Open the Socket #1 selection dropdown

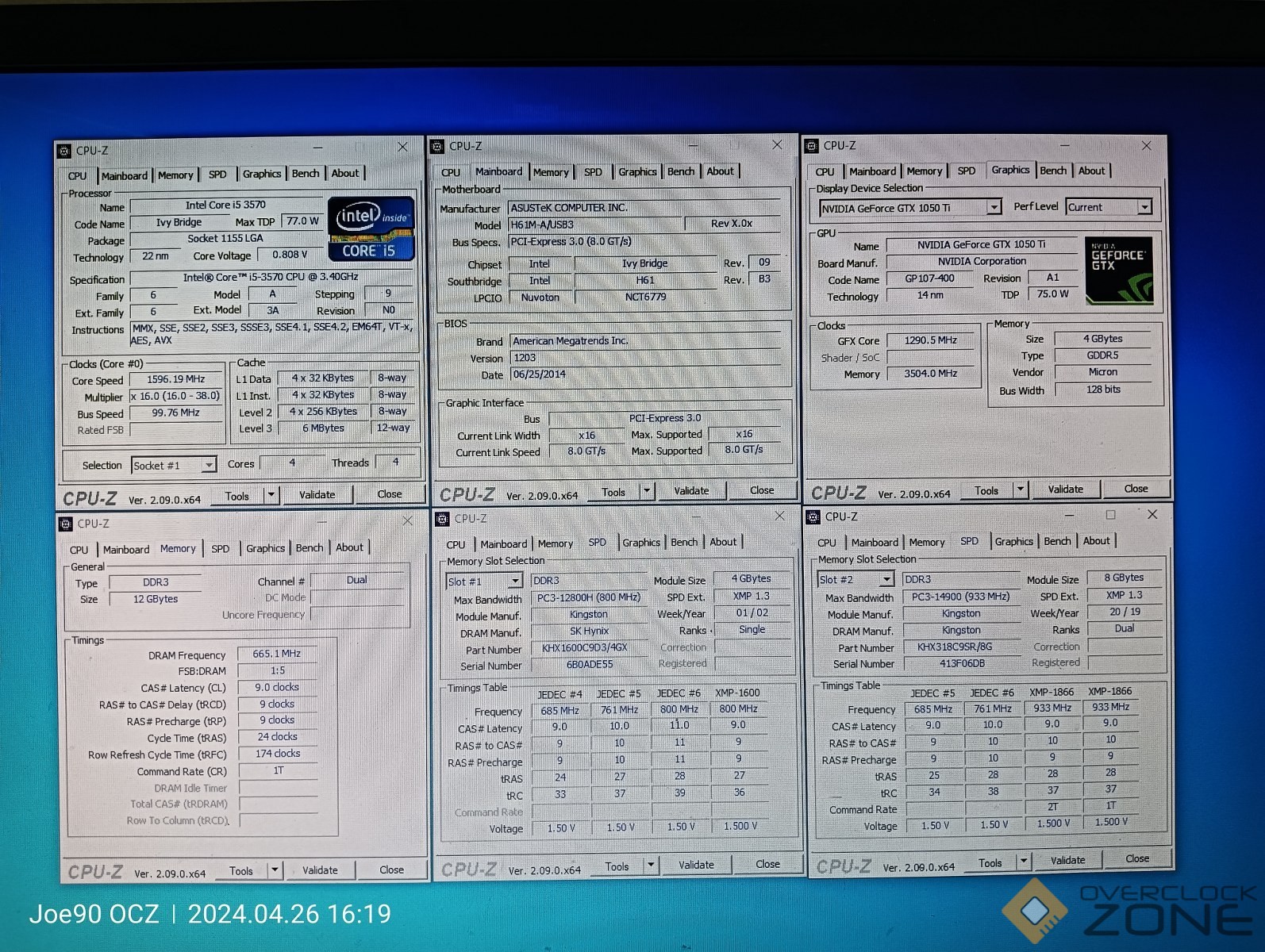174,466
